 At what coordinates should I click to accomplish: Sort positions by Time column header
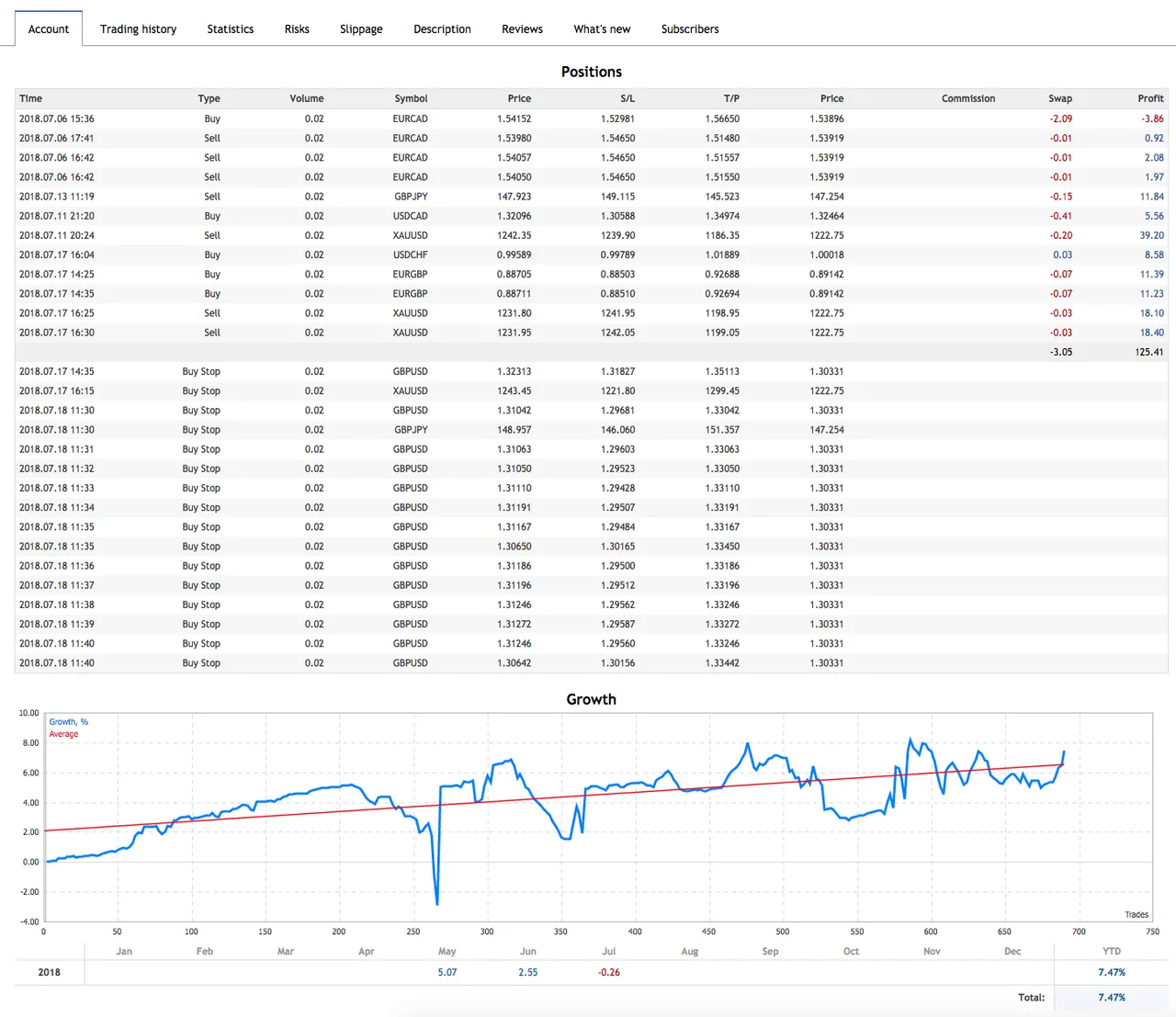point(31,98)
